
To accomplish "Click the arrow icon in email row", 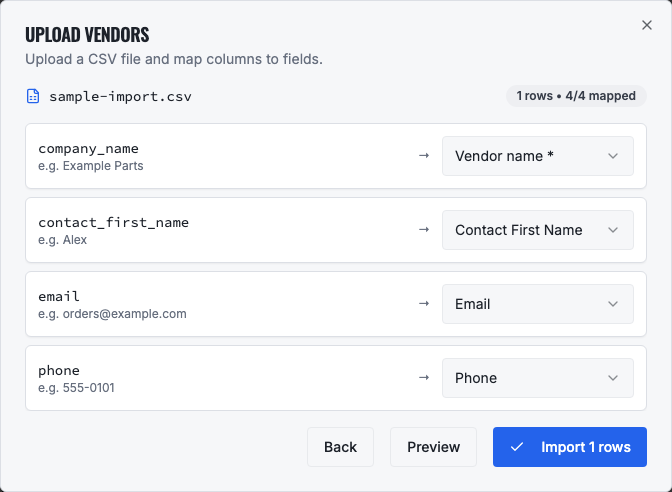I will point(424,304).
